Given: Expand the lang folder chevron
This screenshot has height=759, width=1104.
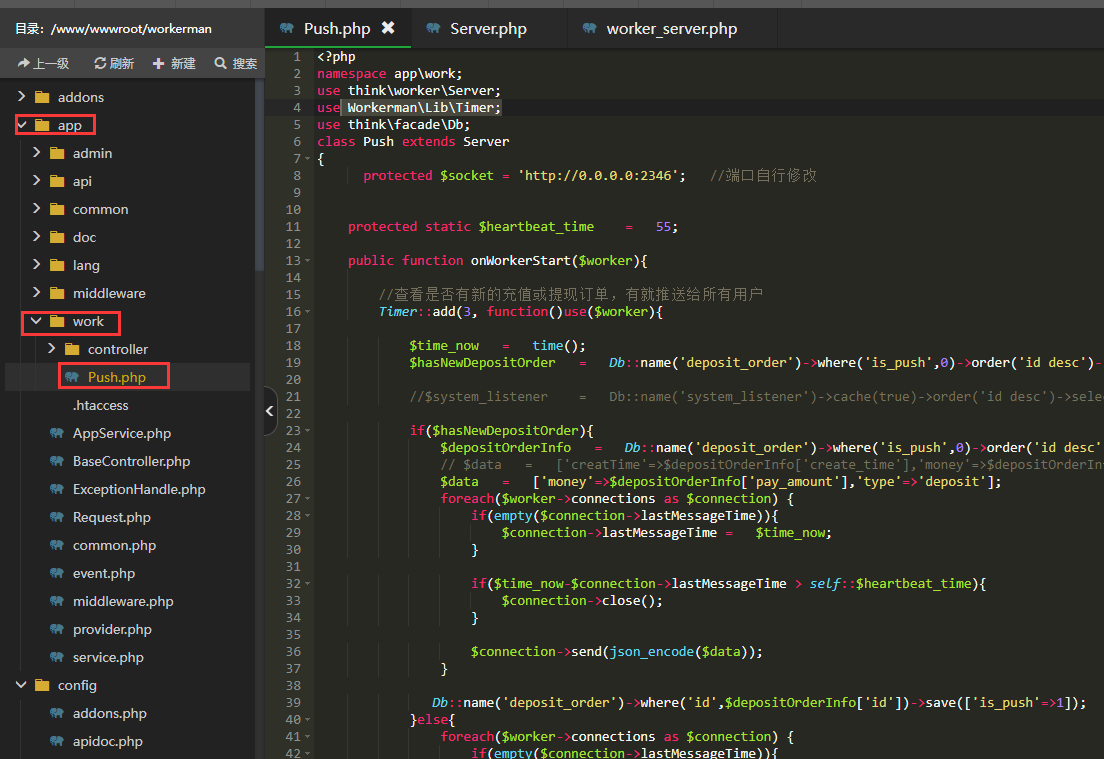Looking at the screenshot, I should coord(37,265).
